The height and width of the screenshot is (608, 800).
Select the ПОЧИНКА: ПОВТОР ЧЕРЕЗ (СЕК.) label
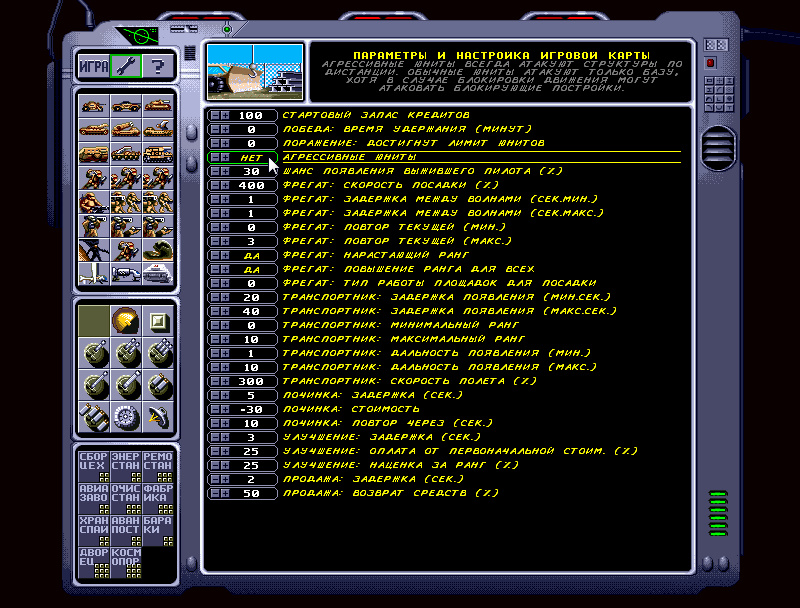point(388,423)
